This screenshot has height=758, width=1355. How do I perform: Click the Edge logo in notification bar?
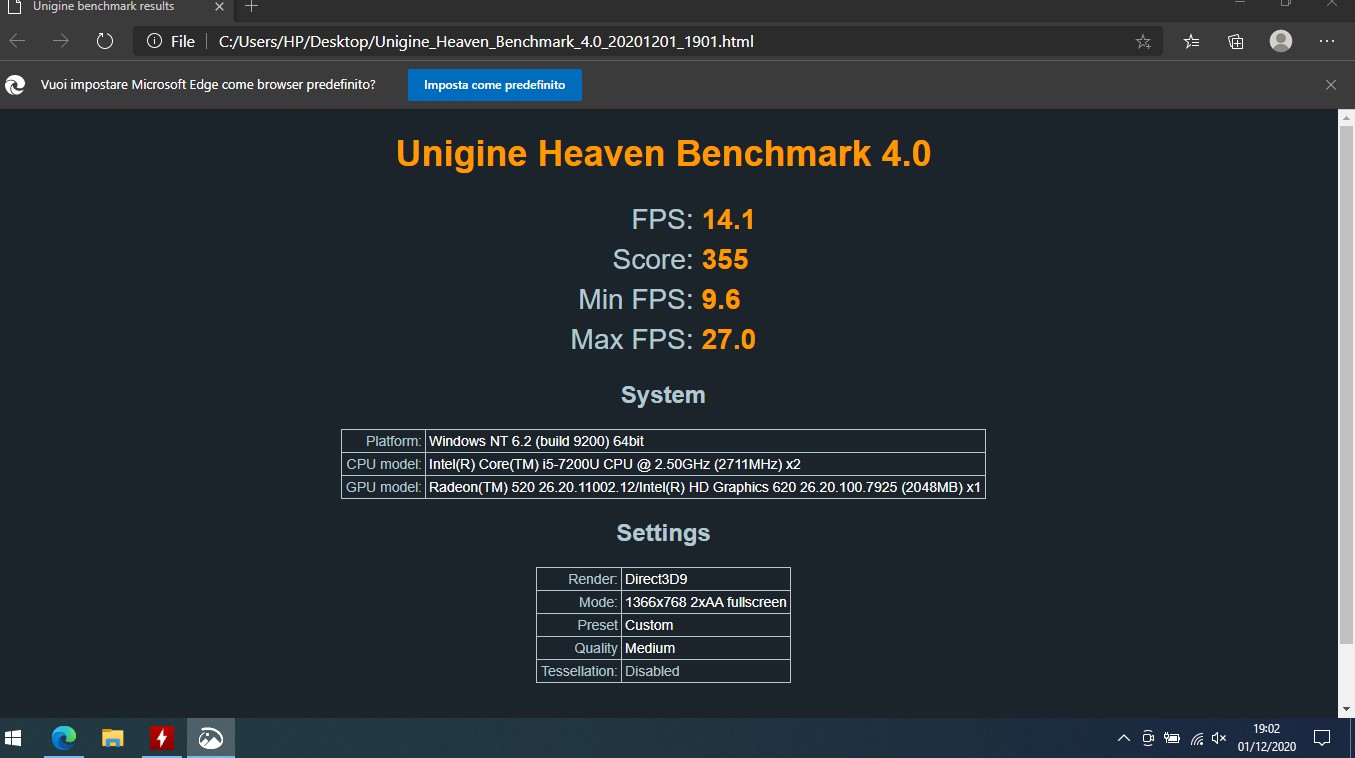(15, 85)
